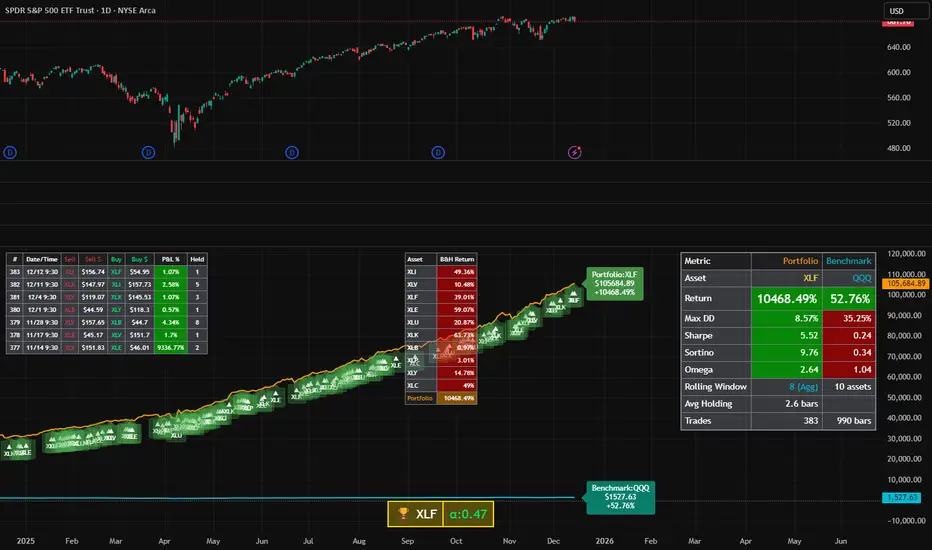The height and width of the screenshot is (550, 932).
Task: Click the 2025 label on time axis
Action: tap(26, 541)
